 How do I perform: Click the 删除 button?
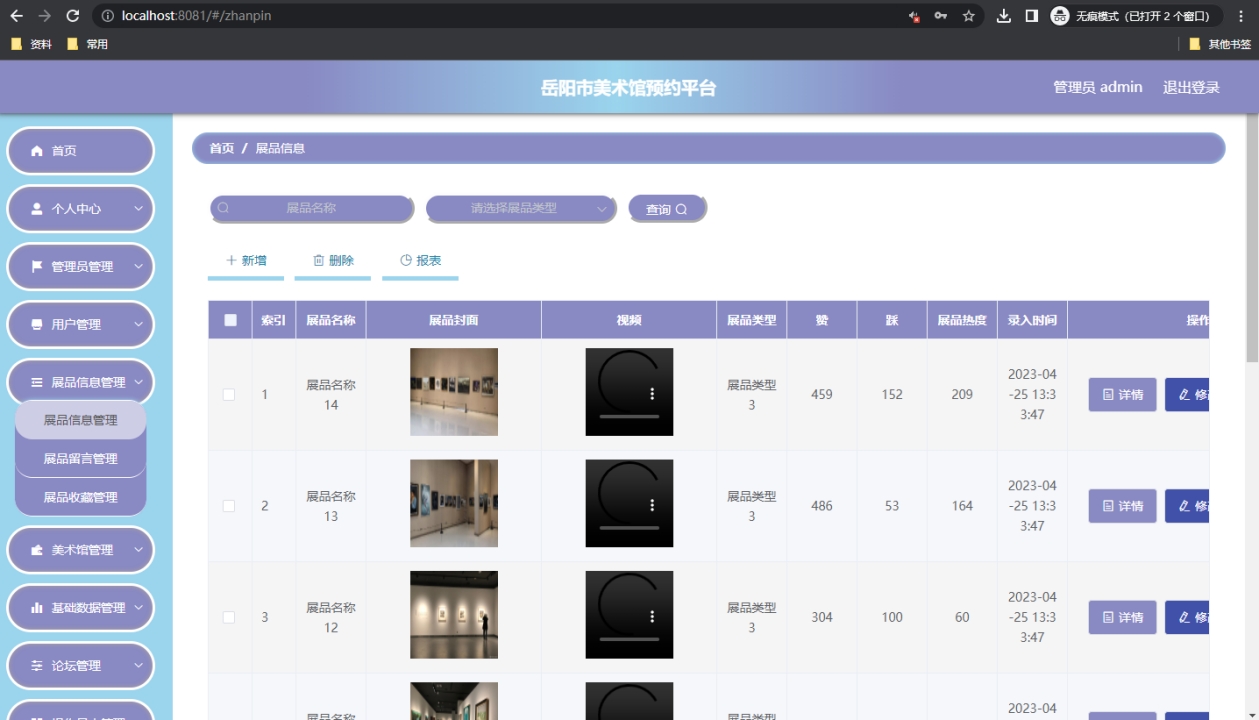(x=333, y=260)
